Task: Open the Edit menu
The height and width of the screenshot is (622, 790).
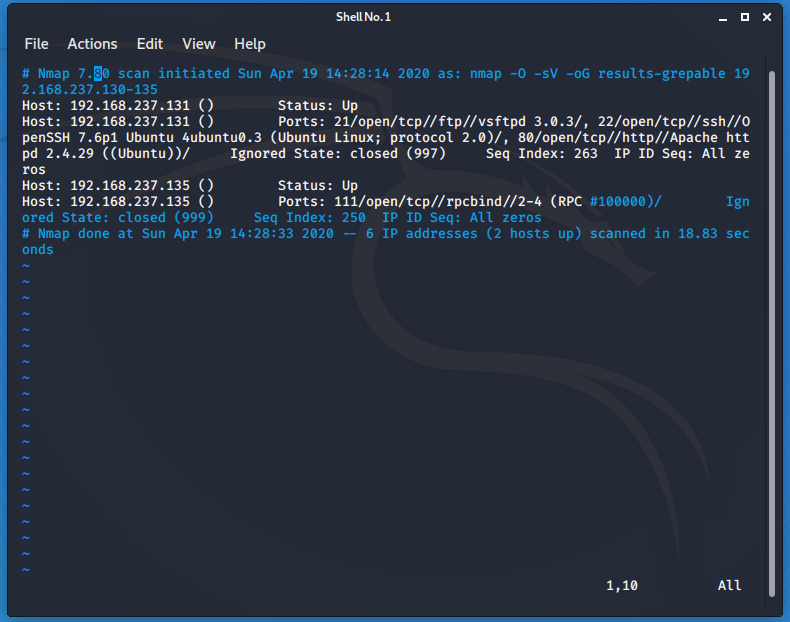Action: (150, 44)
